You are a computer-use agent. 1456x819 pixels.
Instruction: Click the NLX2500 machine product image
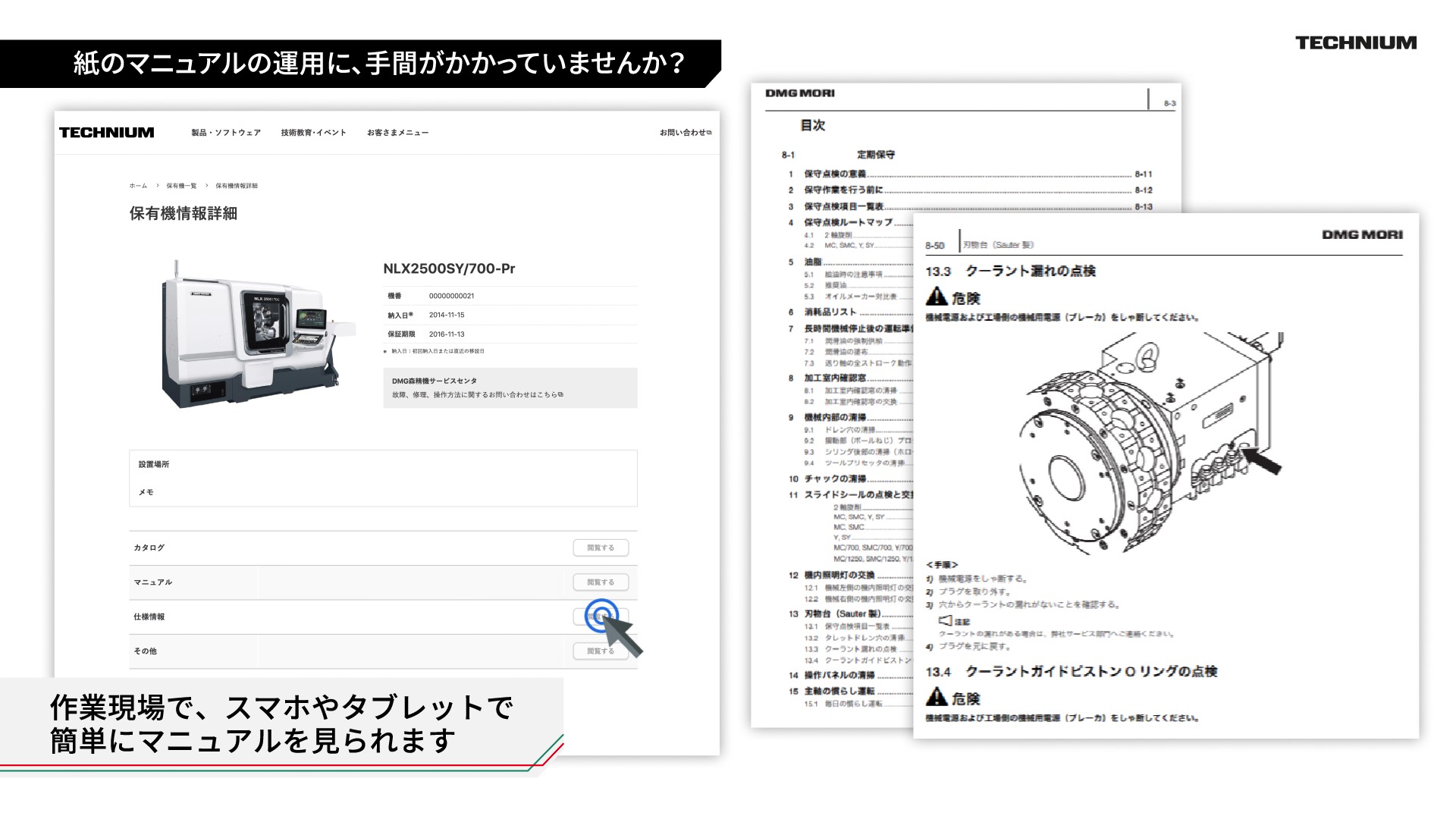click(x=257, y=335)
